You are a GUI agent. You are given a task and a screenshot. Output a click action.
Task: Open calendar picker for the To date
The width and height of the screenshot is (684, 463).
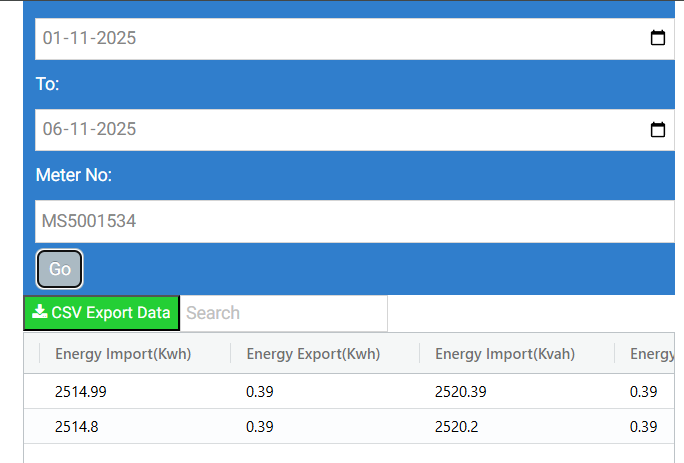(658, 130)
